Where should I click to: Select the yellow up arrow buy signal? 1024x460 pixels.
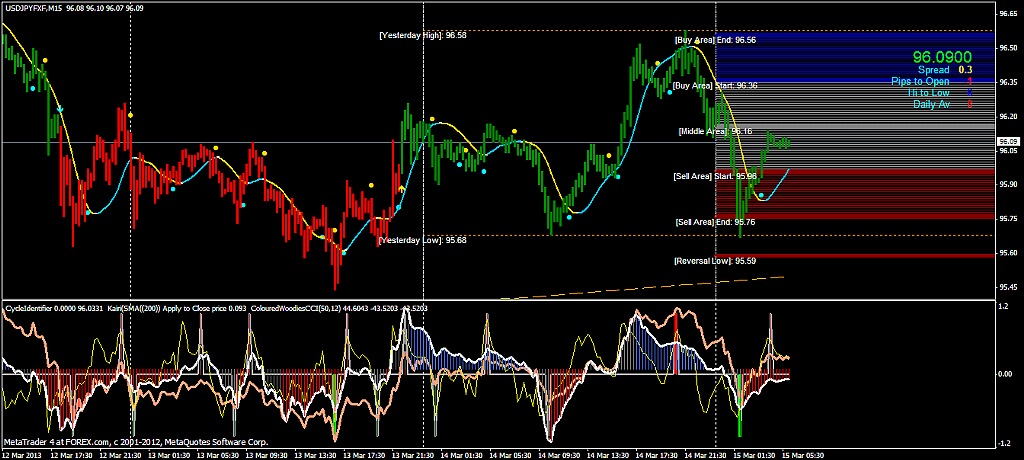pyautogui.click(x=402, y=189)
